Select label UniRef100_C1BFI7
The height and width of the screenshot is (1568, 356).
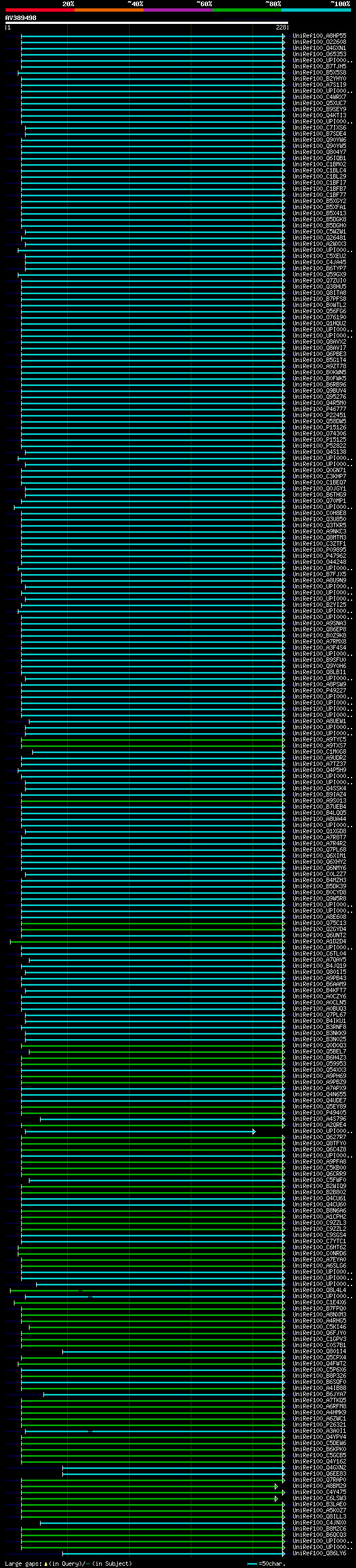(319, 182)
